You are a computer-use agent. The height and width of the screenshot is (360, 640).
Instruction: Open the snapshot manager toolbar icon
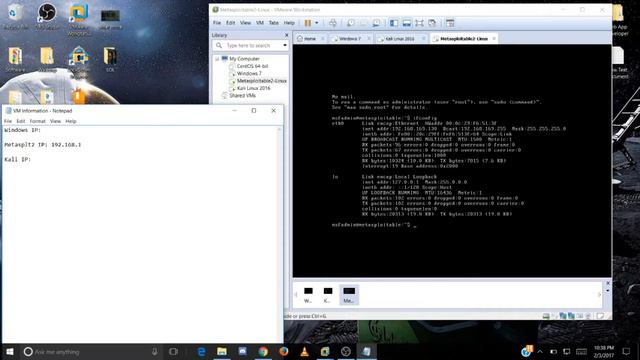(376, 23)
